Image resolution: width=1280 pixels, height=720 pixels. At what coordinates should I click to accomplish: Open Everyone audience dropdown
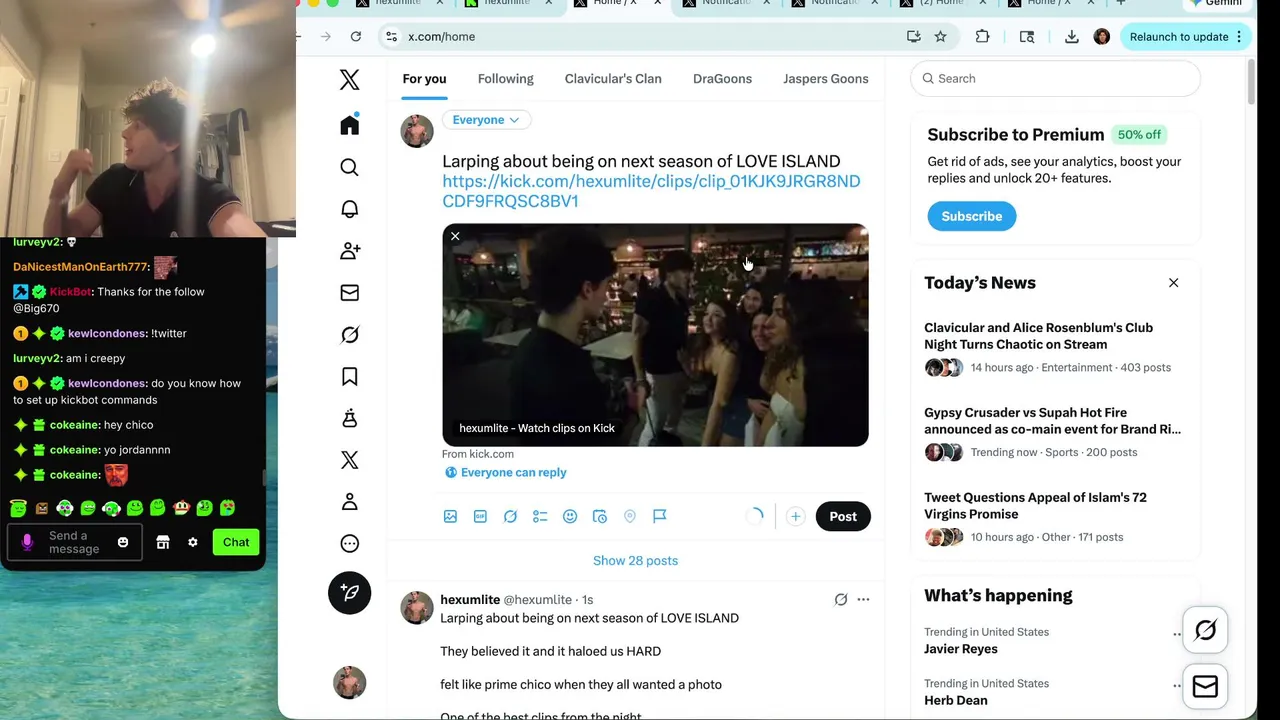[x=486, y=120]
